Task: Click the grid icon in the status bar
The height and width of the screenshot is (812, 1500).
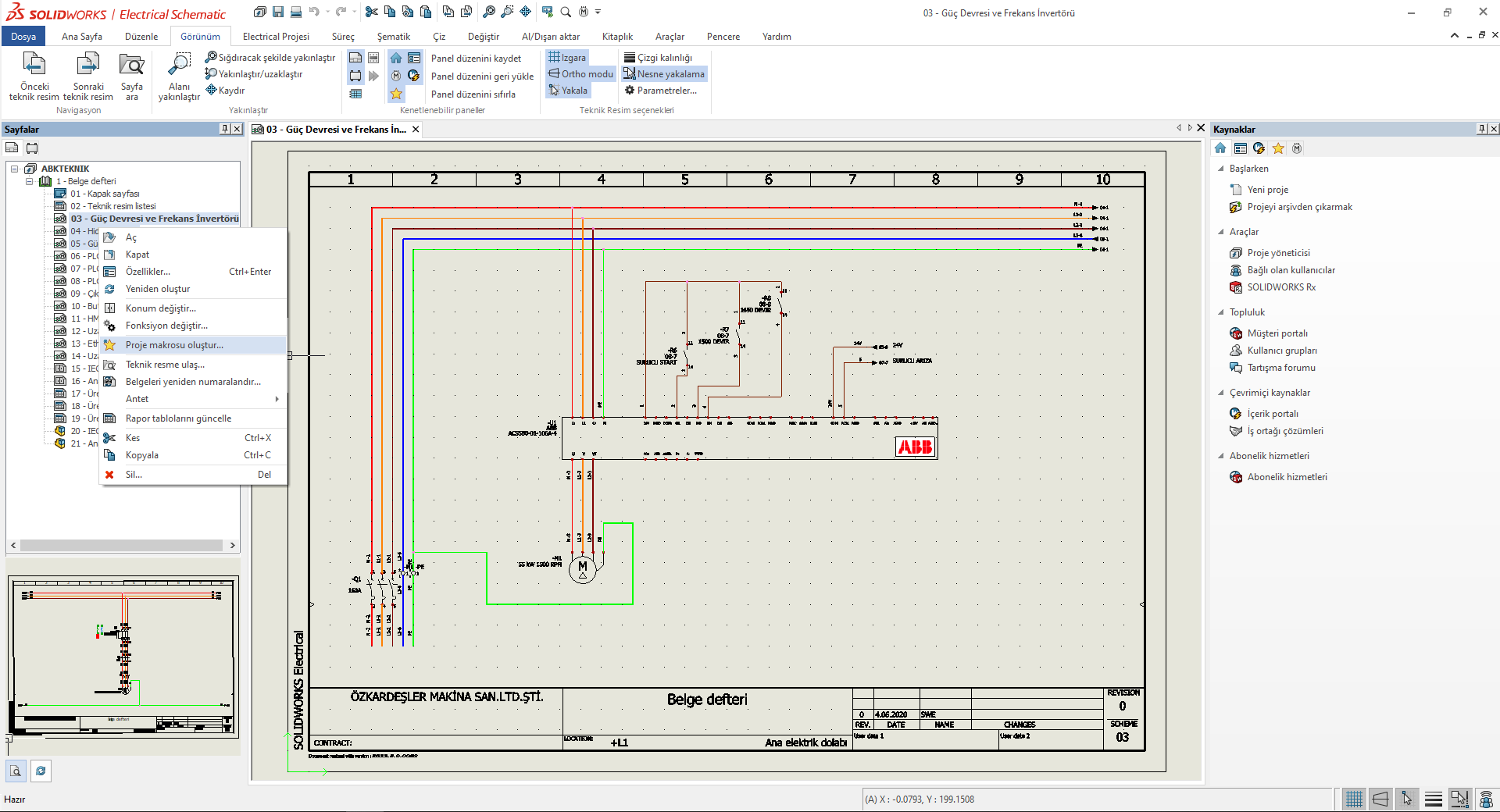Action: click(1353, 799)
